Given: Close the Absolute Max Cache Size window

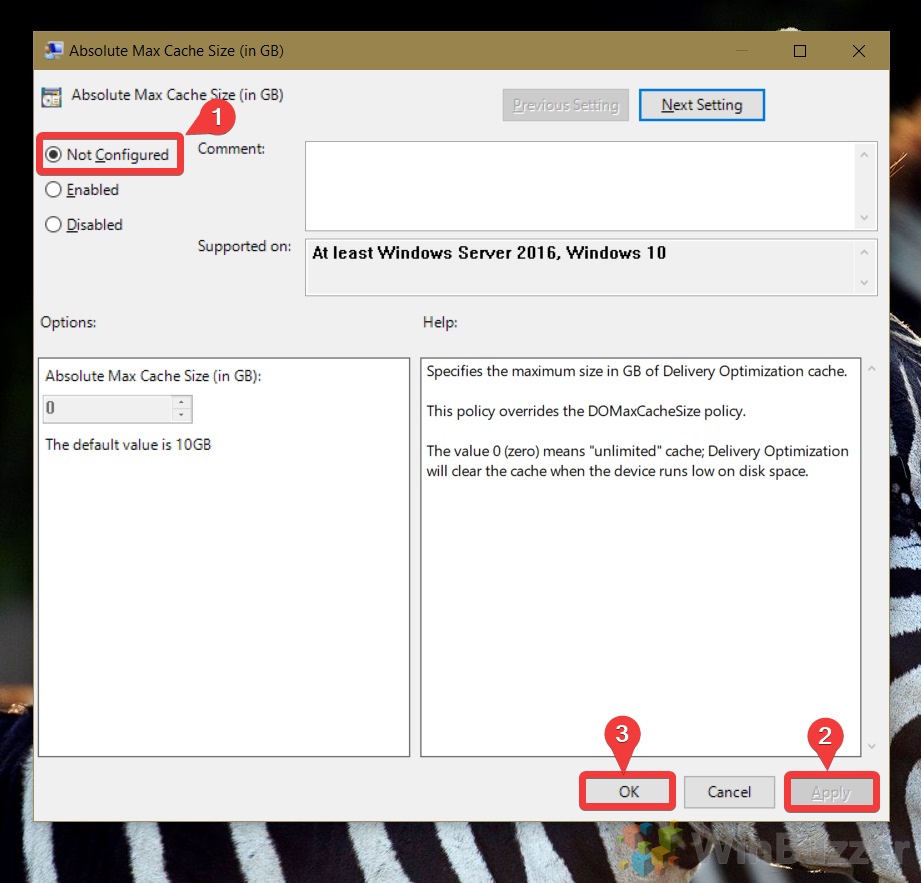Looking at the screenshot, I should tap(859, 51).
